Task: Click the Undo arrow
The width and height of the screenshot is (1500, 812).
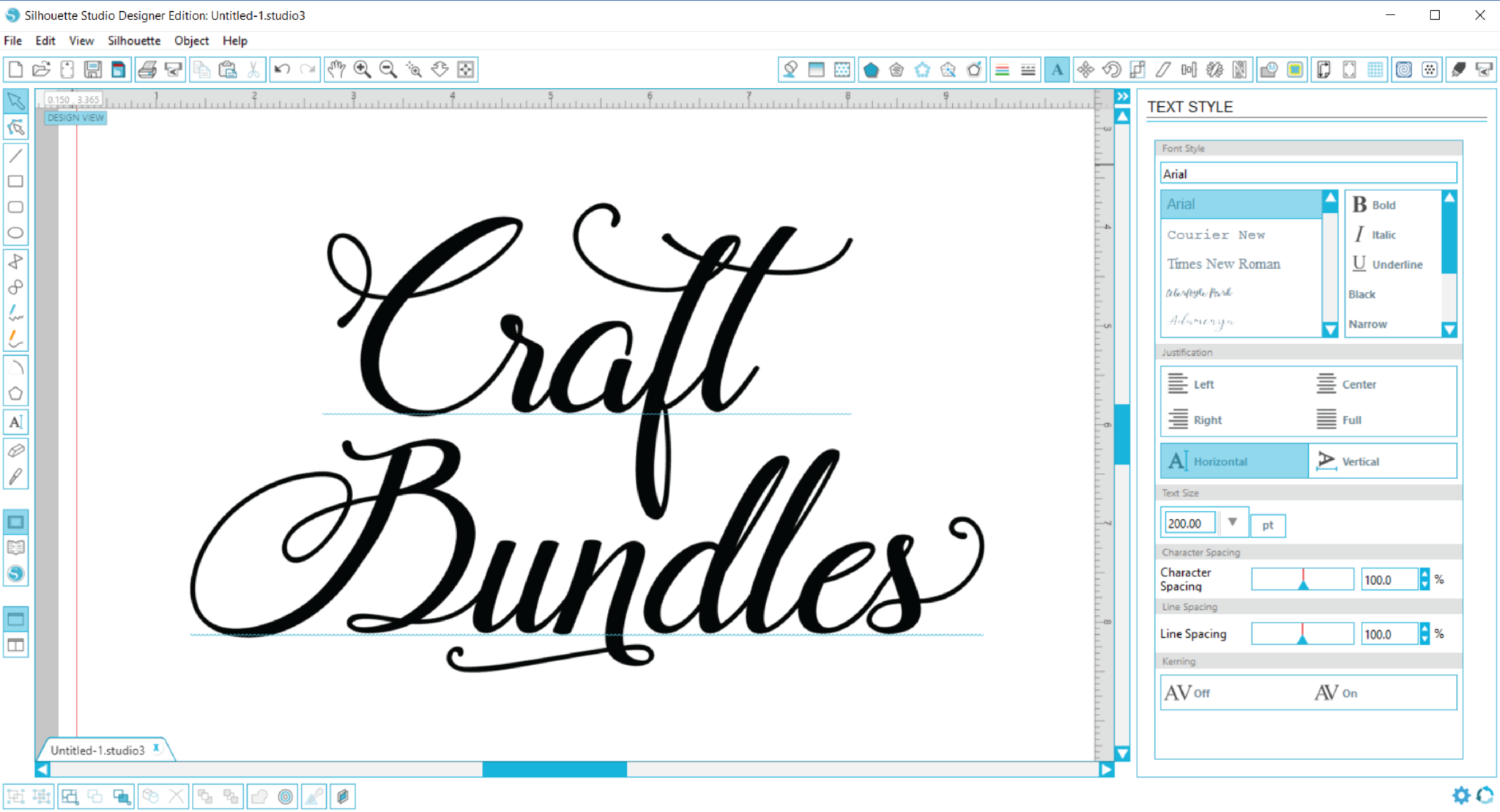Action: [282, 70]
